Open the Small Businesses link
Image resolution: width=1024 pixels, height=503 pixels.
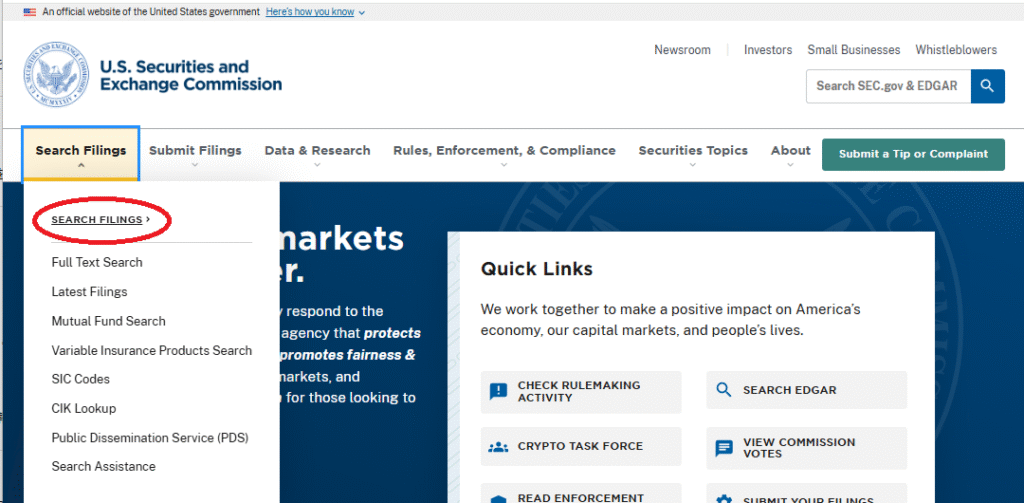(x=854, y=50)
